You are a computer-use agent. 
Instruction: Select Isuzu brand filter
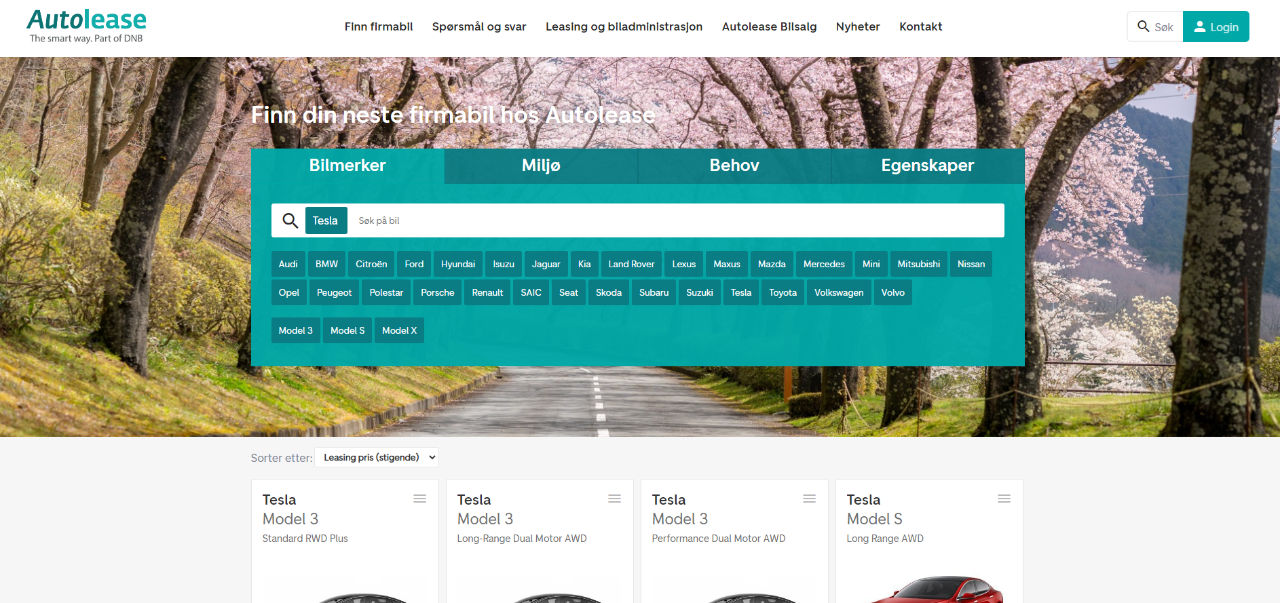click(504, 264)
